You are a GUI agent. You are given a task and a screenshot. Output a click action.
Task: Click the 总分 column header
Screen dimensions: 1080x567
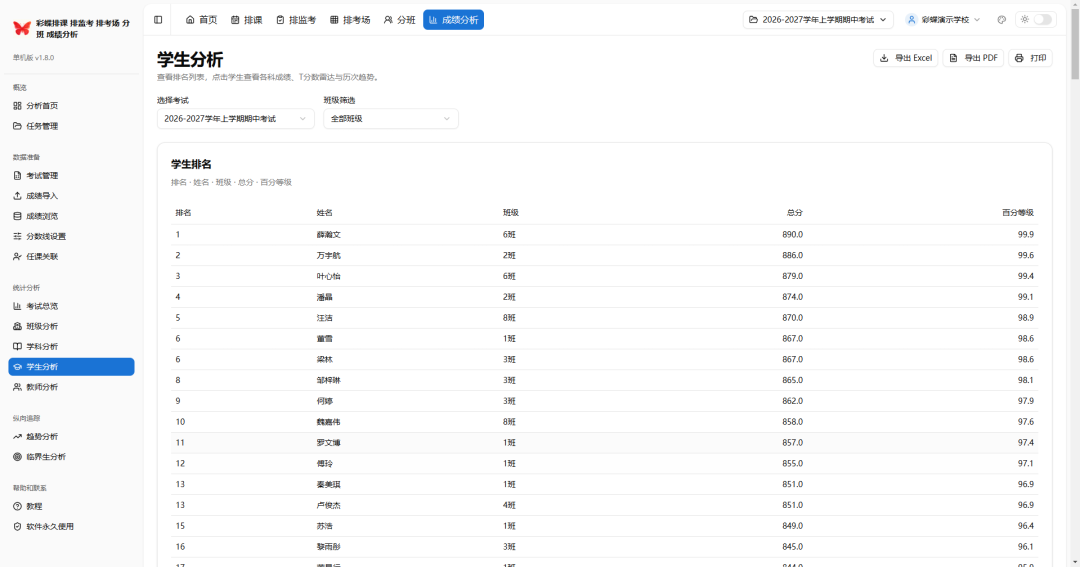794,213
